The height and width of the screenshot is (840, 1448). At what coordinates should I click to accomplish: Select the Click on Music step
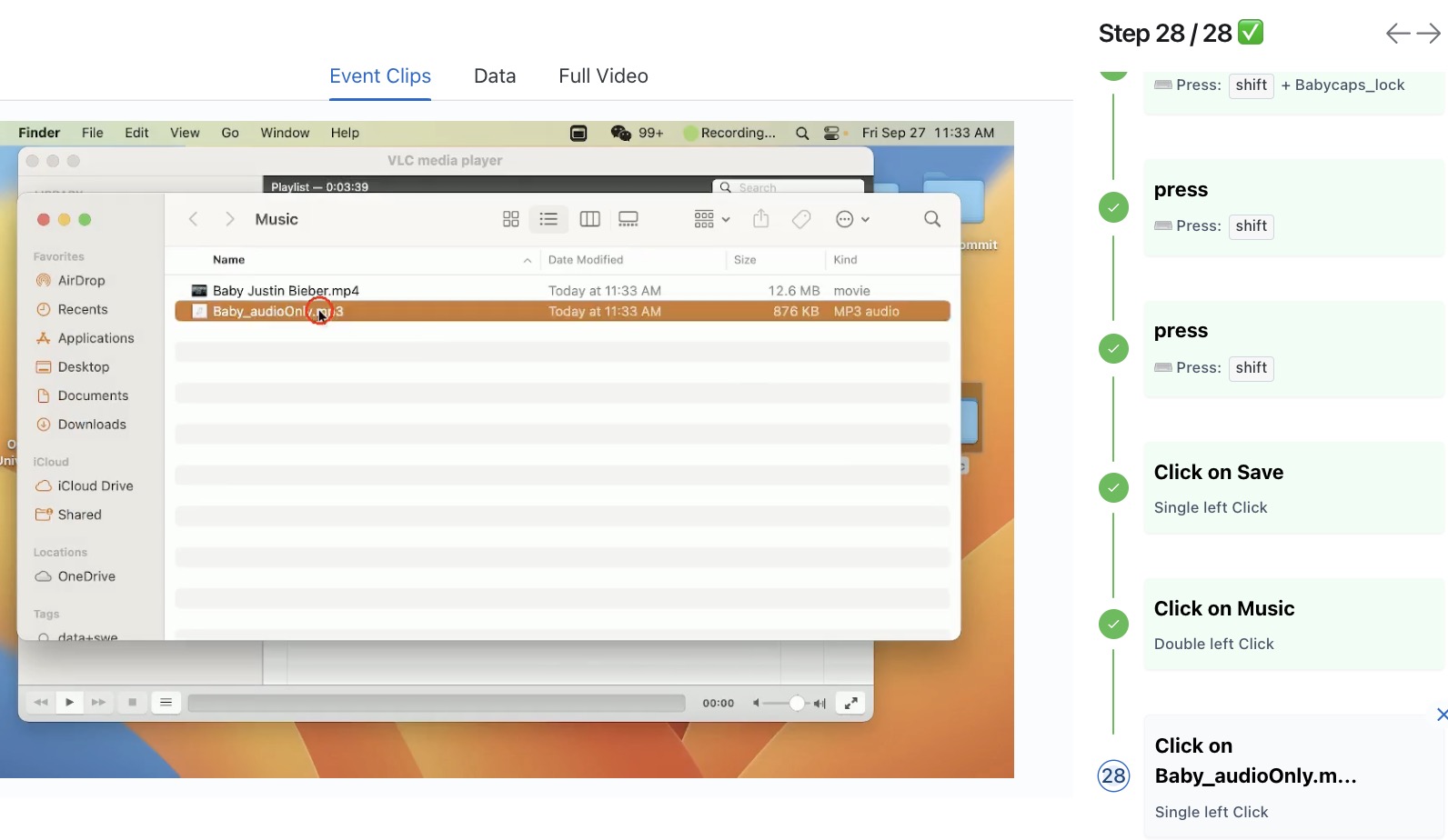point(1293,625)
